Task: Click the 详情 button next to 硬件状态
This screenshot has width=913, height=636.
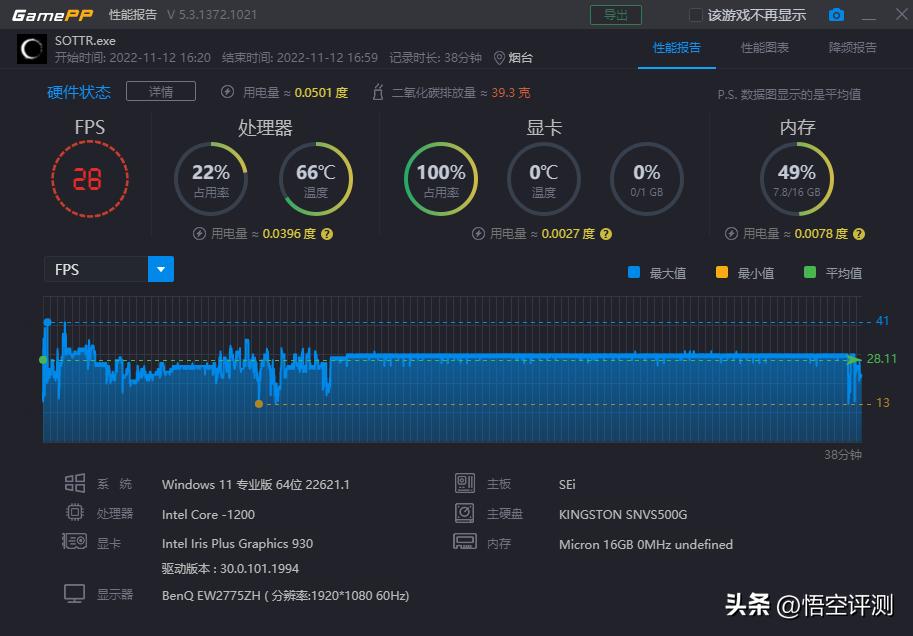Action: (x=160, y=91)
